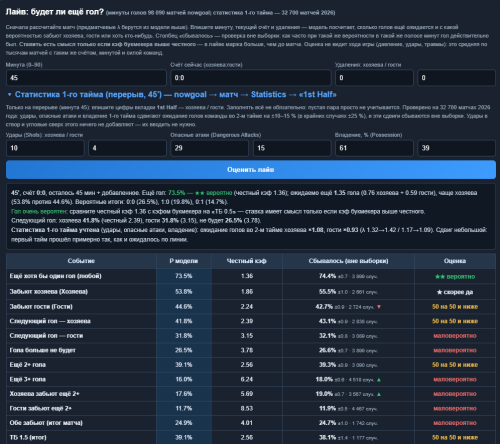Select the «Гости забьют ещё 2+» row label
500x444 pixels.
click(x=40, y=408)
